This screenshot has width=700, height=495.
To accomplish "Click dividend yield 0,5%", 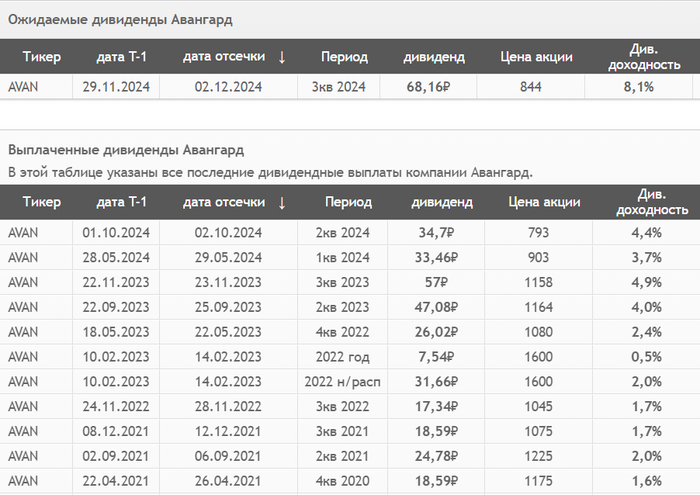I will tap(646, 357).
